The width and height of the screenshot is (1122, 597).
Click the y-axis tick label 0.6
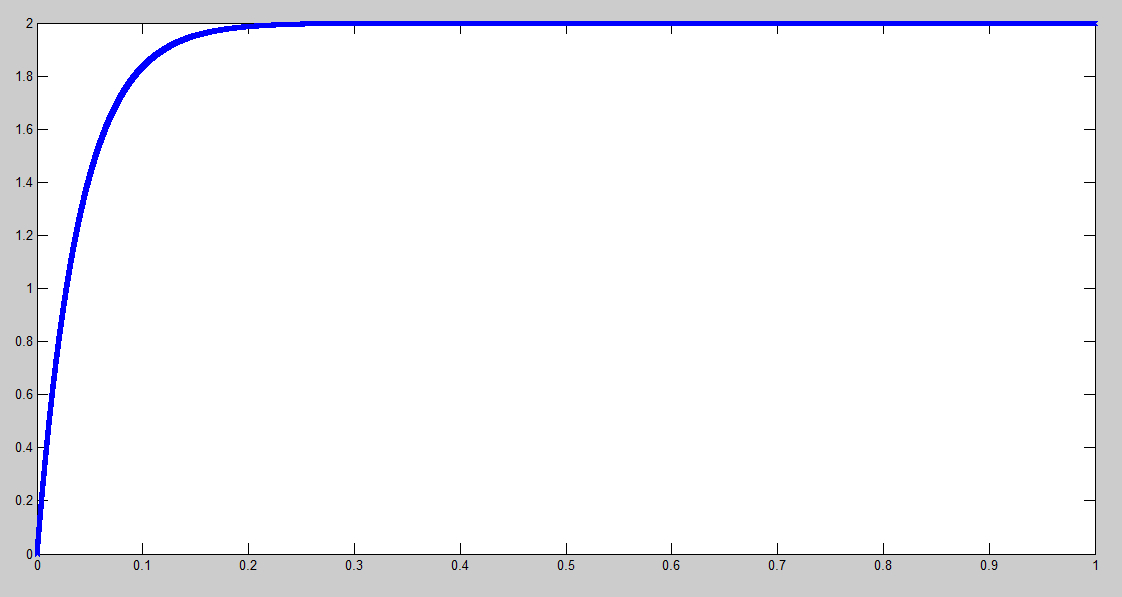tap(22, 394)
